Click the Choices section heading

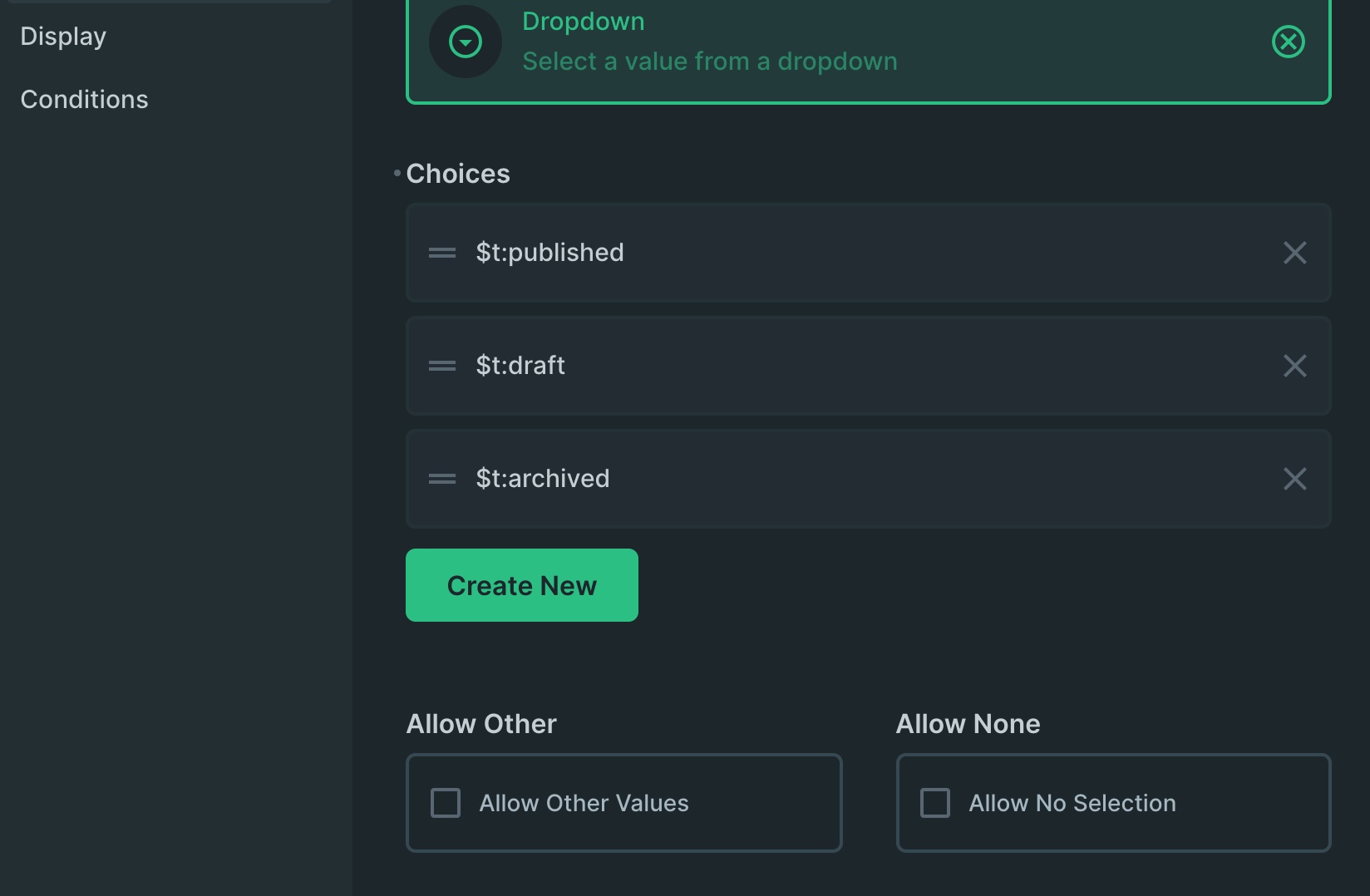tap(458, 173)
